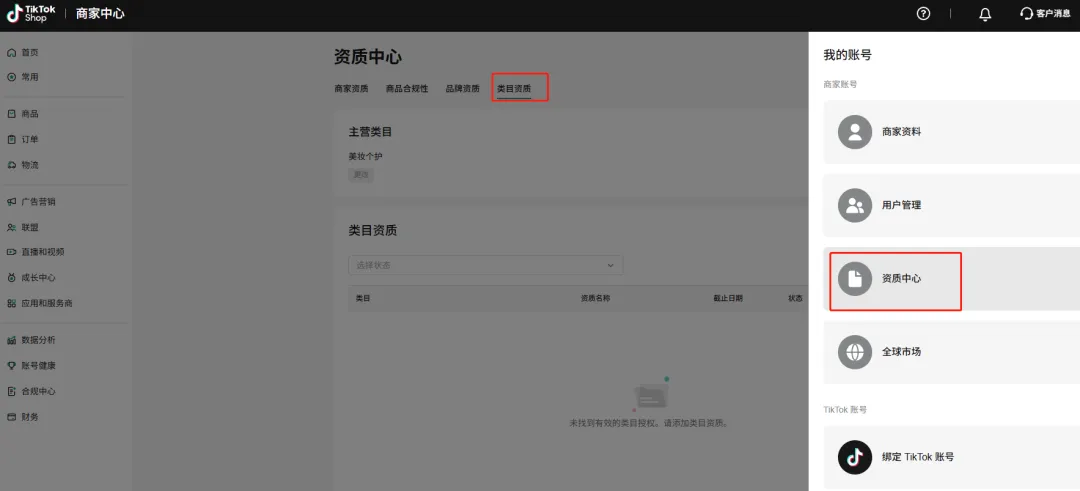Image resolution: width=1080 pixels, height=491 pixels.
Task: Click the 绑定 TikTok 账号 icon
Action: [x=855, y=457]
